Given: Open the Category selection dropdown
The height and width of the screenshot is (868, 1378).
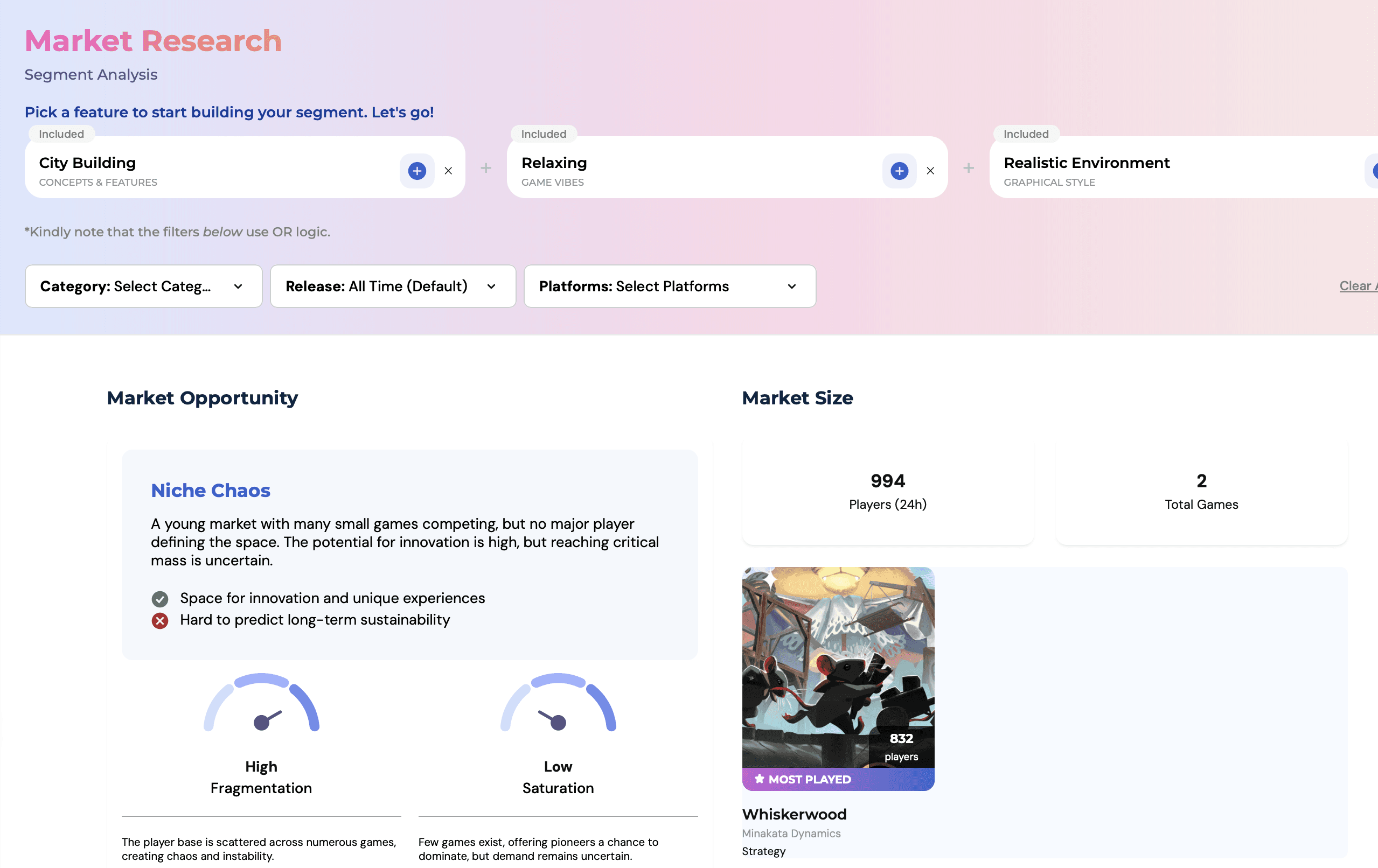Looking at the screenshot, I should click(143, 286).
